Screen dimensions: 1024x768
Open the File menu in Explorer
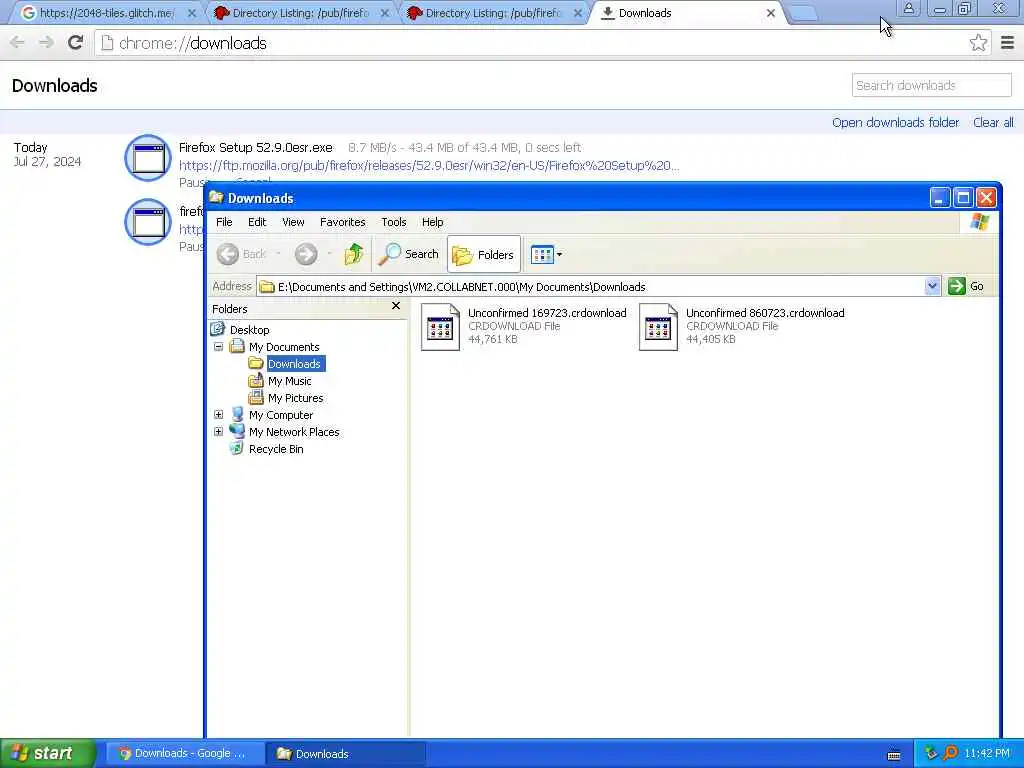tap(224, 222)
